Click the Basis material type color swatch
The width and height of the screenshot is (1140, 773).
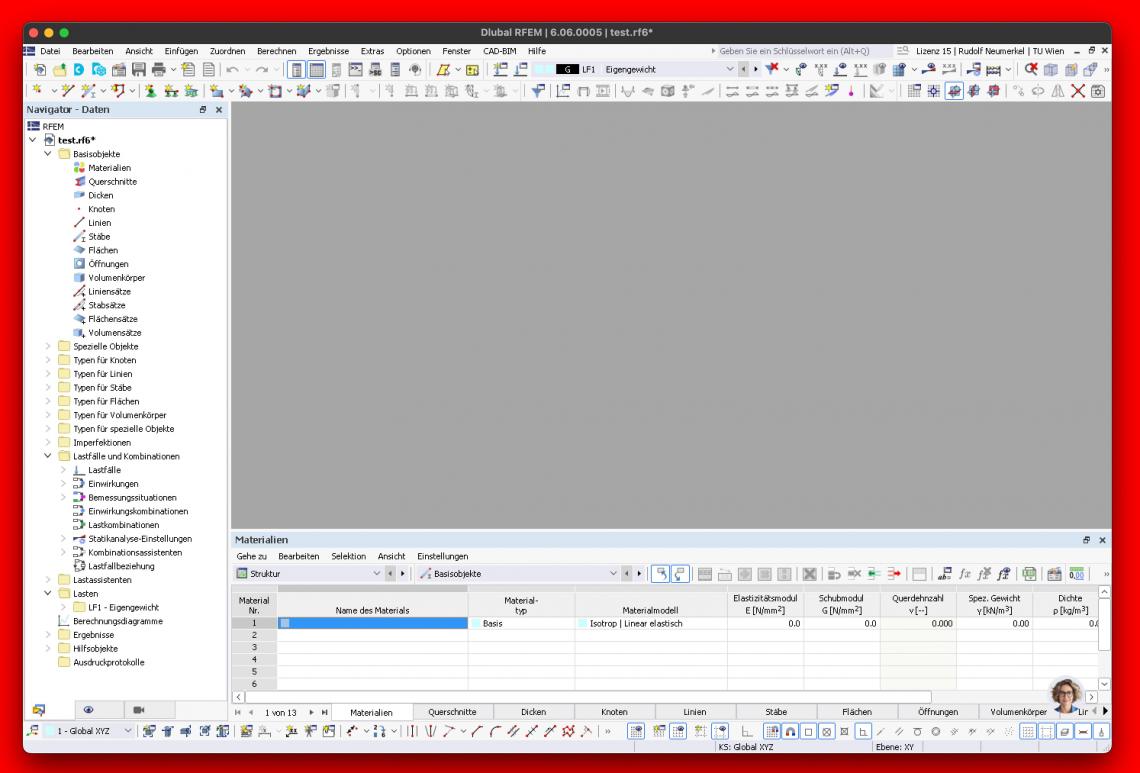[x=476, y=623]
